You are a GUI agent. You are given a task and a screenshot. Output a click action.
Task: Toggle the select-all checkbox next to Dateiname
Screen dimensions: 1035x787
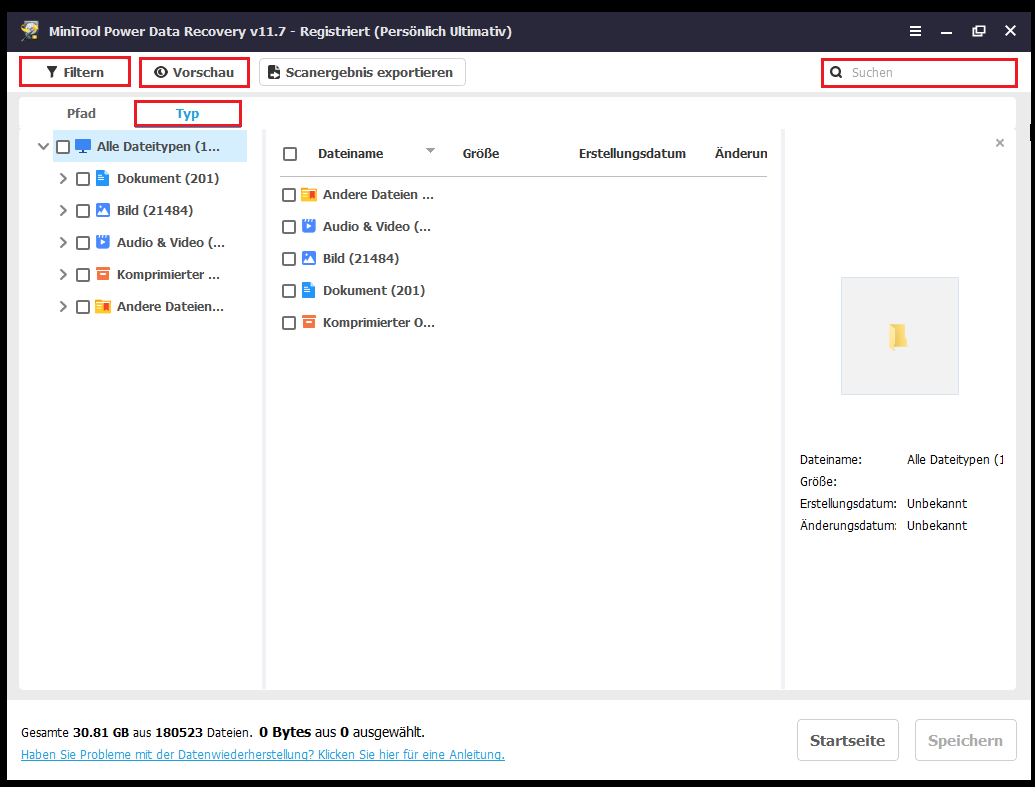point(290,154)
